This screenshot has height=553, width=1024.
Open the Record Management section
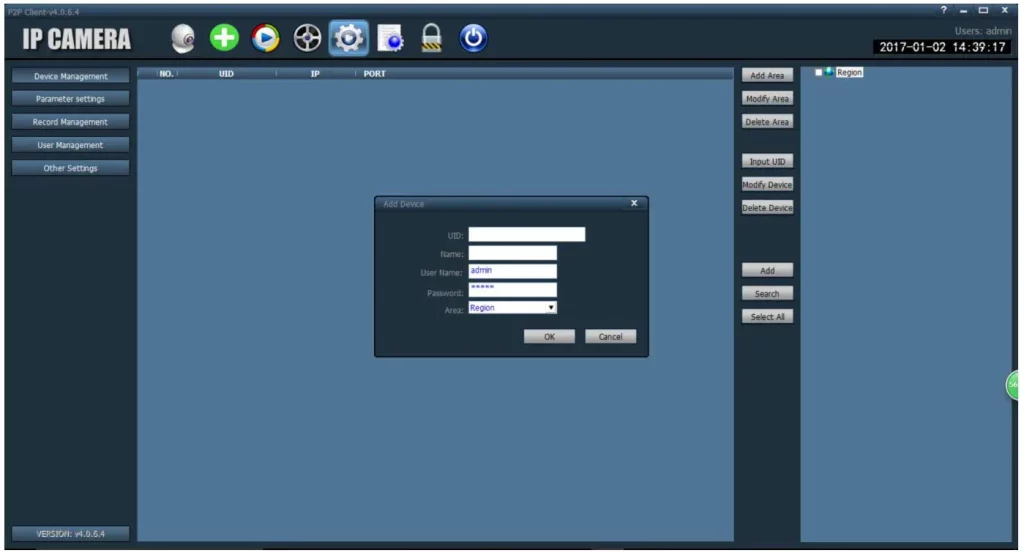(x=71, y=122)
